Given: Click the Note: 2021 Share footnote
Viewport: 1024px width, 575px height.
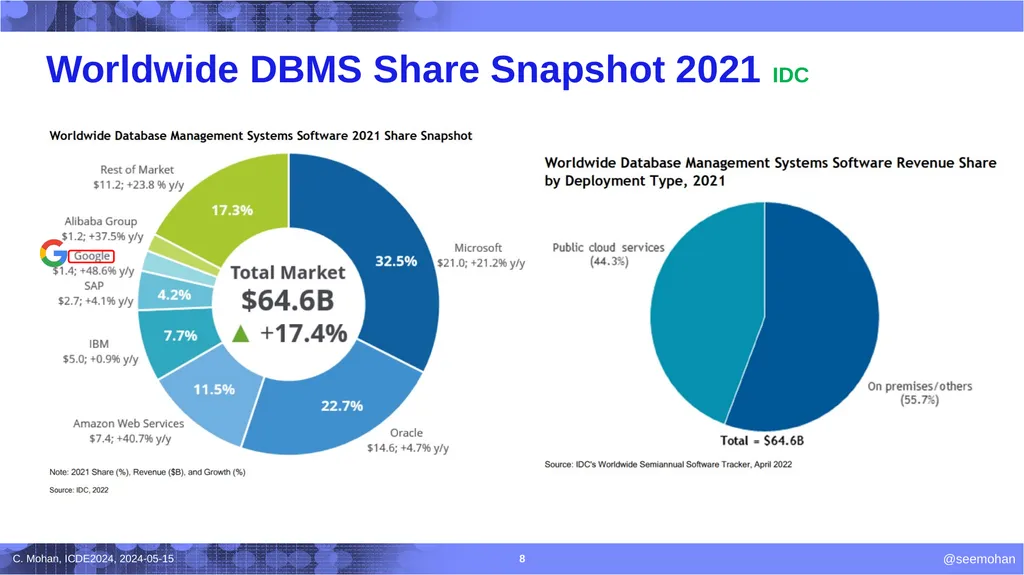Looking at the screenshot, I should tap(148, 472).
